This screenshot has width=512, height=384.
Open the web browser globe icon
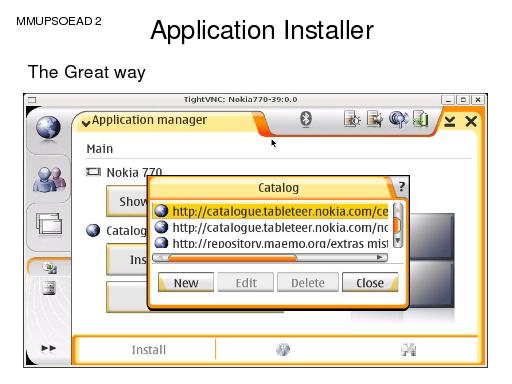coord(48,128)
